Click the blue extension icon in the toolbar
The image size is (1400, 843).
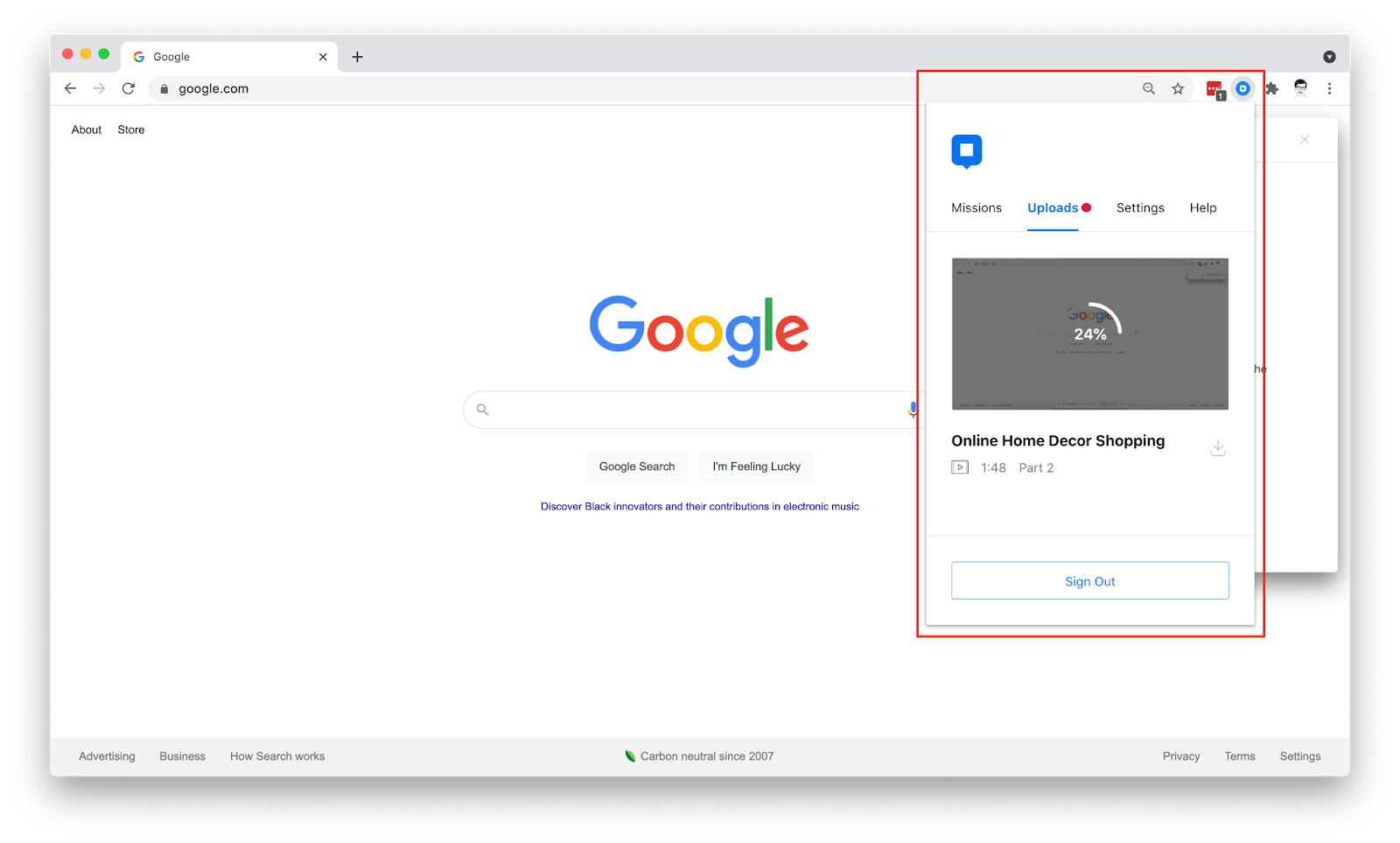1242,88
